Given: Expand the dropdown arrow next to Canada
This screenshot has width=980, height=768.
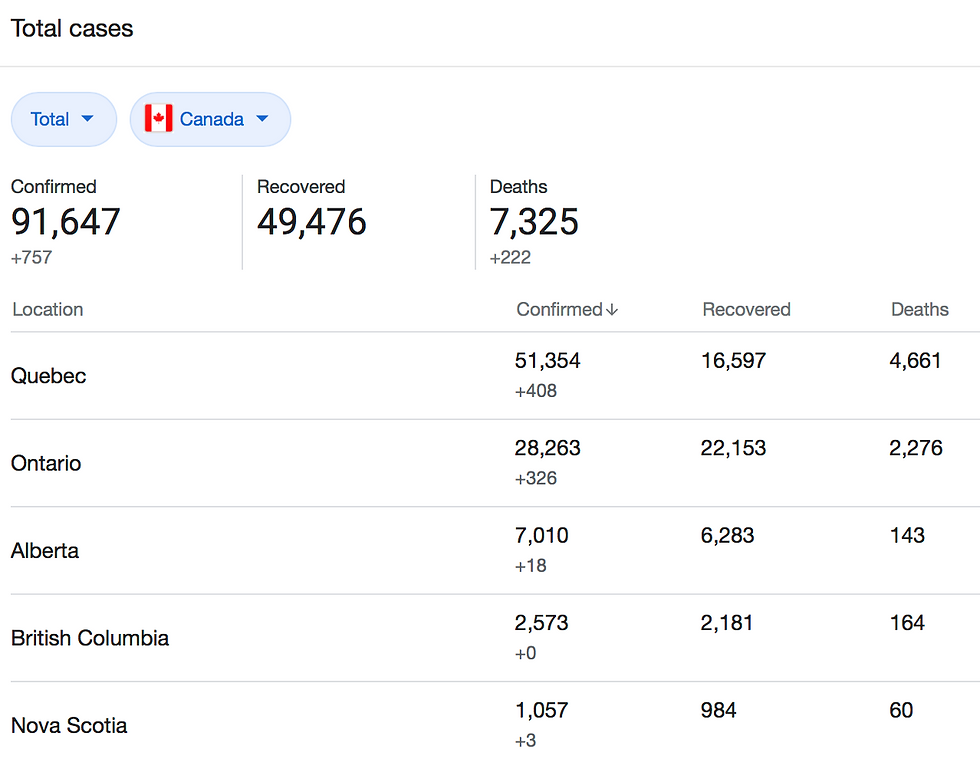Looking at the screenshot, I should tap(262, 119).
